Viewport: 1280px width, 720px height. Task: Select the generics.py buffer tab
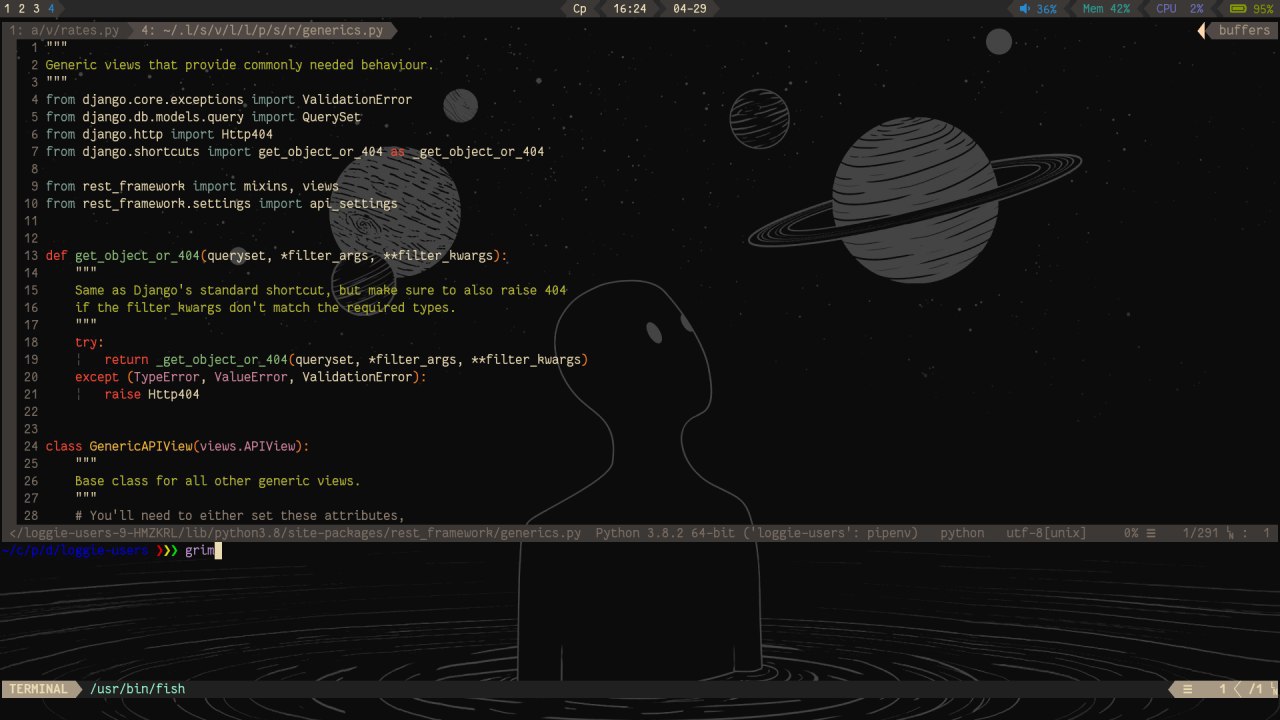(x=262, y=31)
